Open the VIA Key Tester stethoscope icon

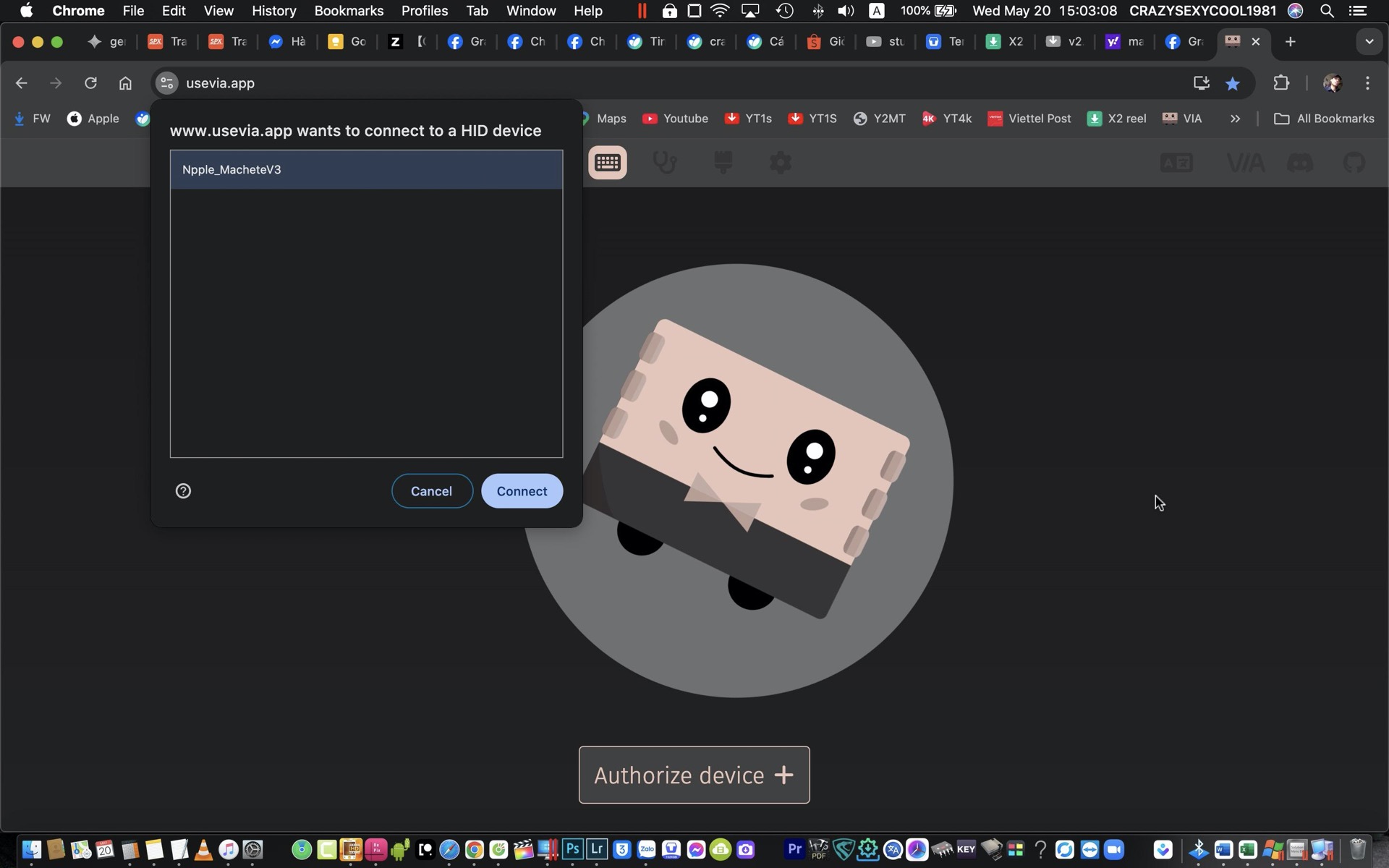665,163
